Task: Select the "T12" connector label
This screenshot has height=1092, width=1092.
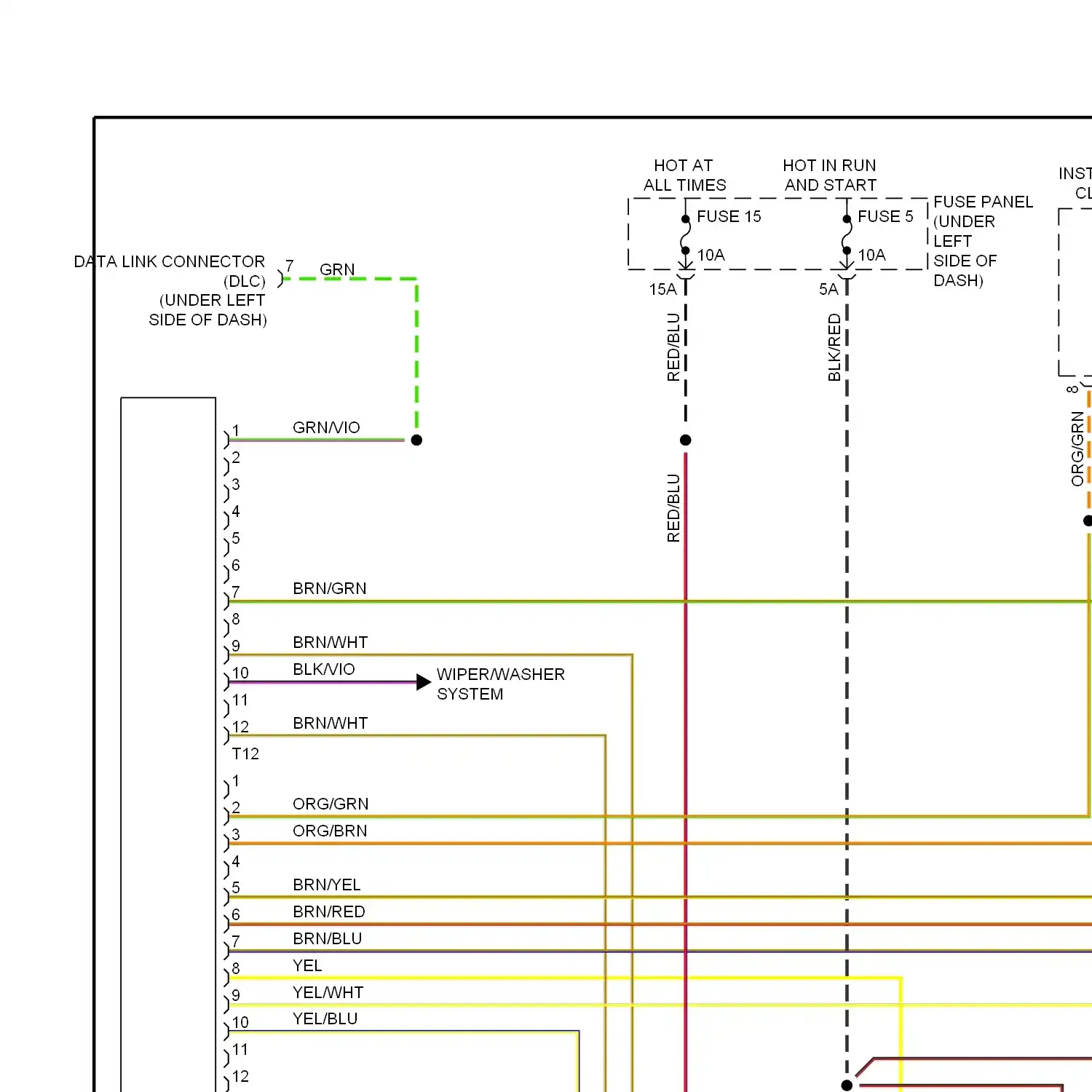Action: point(245,753)
